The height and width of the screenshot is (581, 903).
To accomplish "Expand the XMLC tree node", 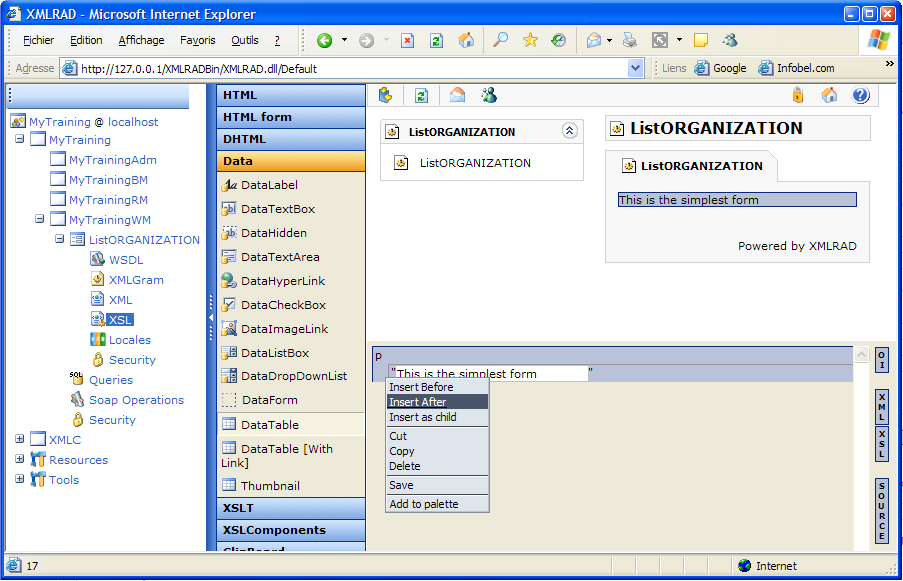I will click(x=20, y=440).
